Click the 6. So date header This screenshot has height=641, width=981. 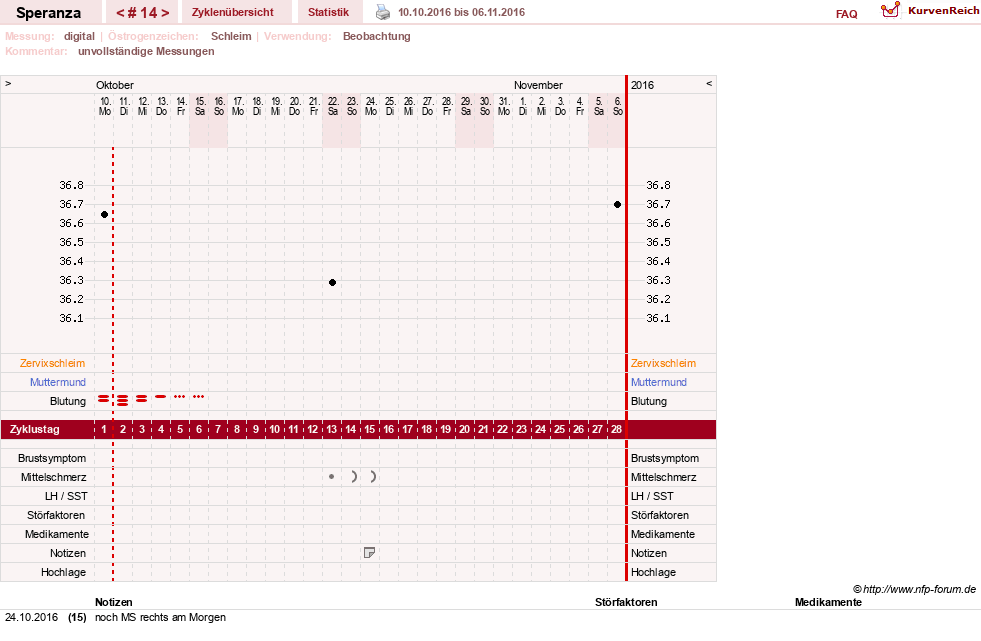618,106
